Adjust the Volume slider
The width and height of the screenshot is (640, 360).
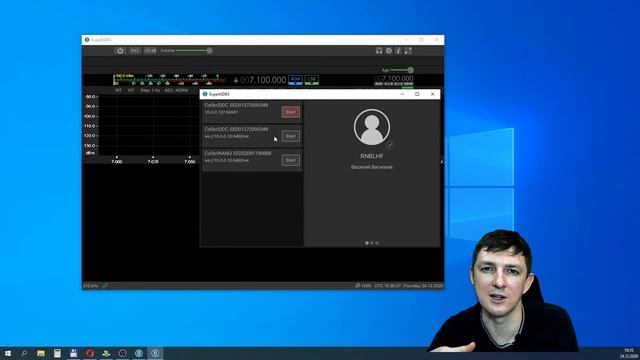pos(193,51)
